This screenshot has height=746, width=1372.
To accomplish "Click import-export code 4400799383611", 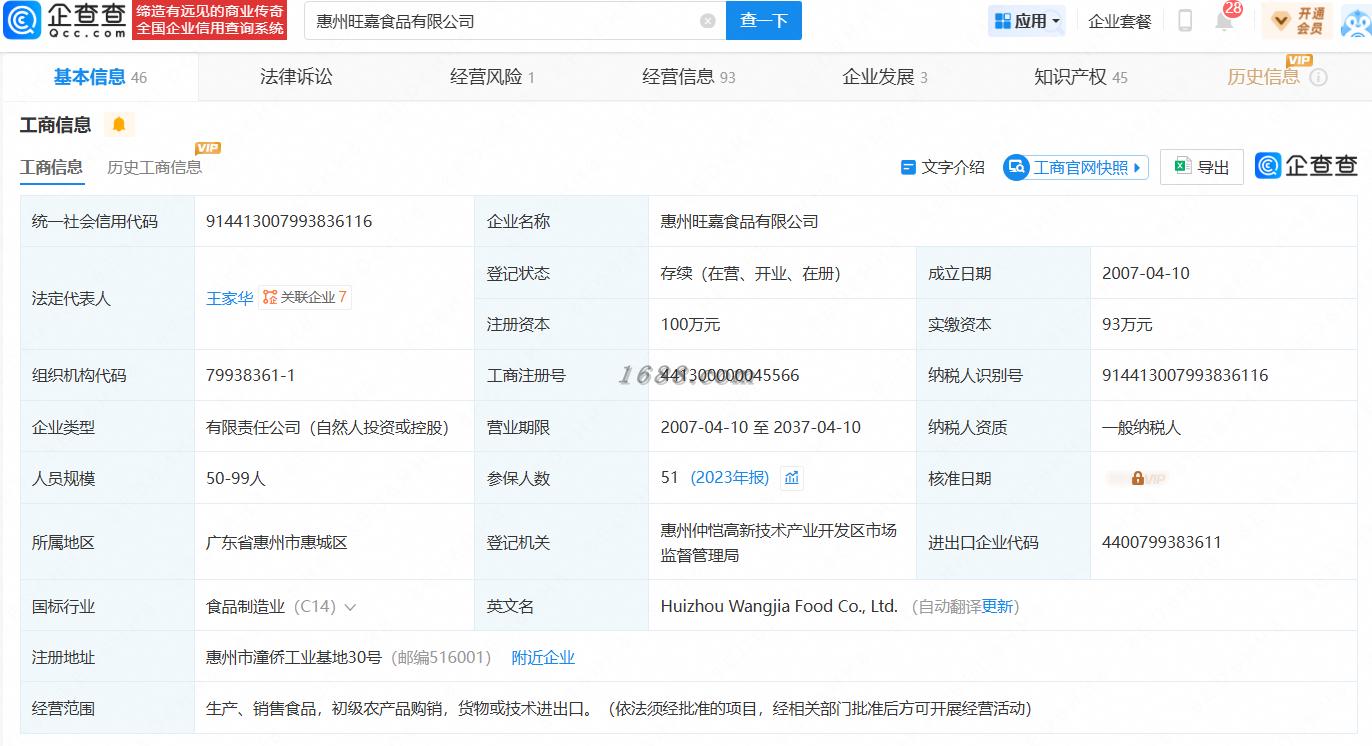I will [x=1162, y=542].
